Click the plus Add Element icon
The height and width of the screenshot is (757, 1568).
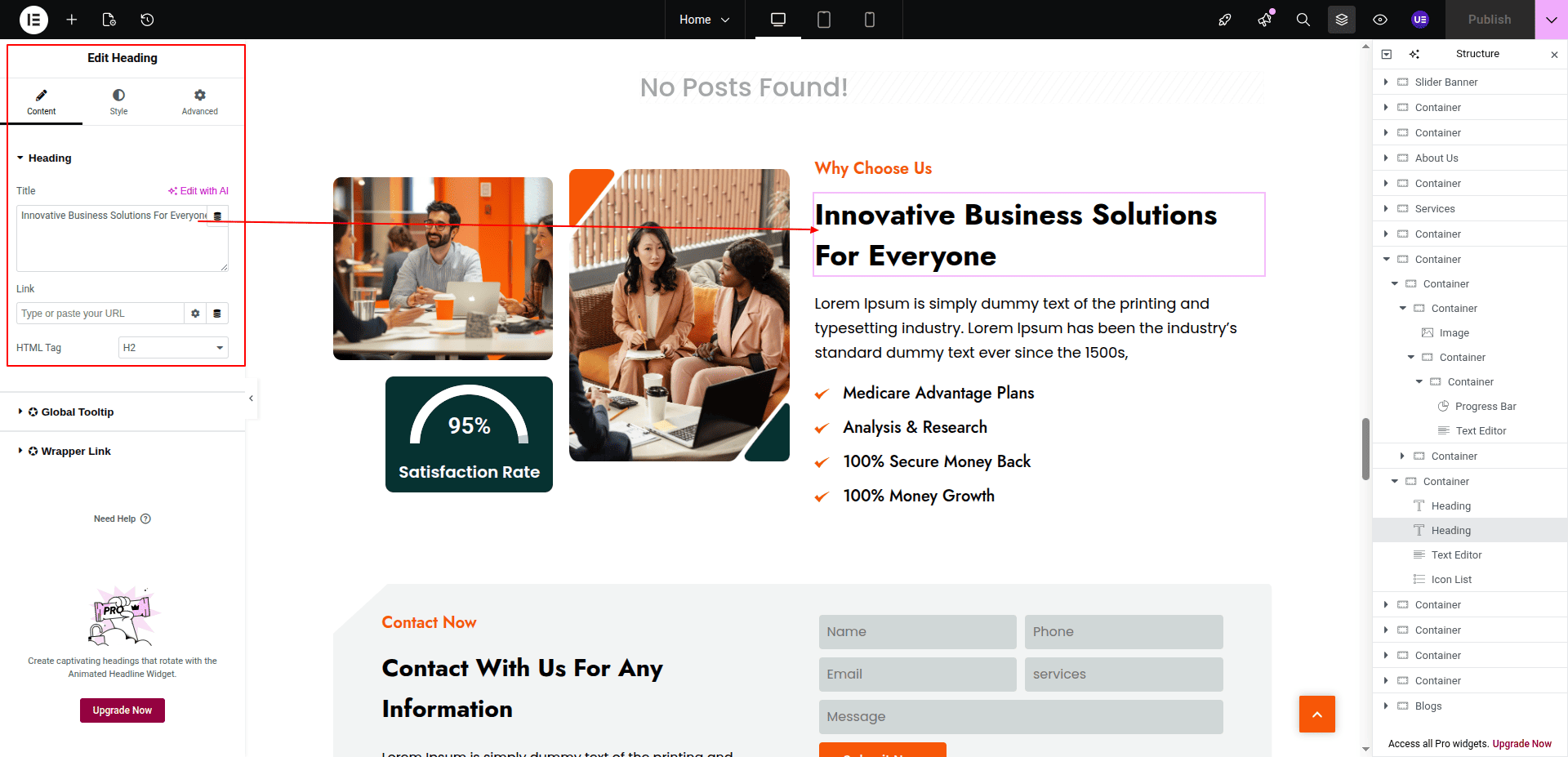(72, 20)
